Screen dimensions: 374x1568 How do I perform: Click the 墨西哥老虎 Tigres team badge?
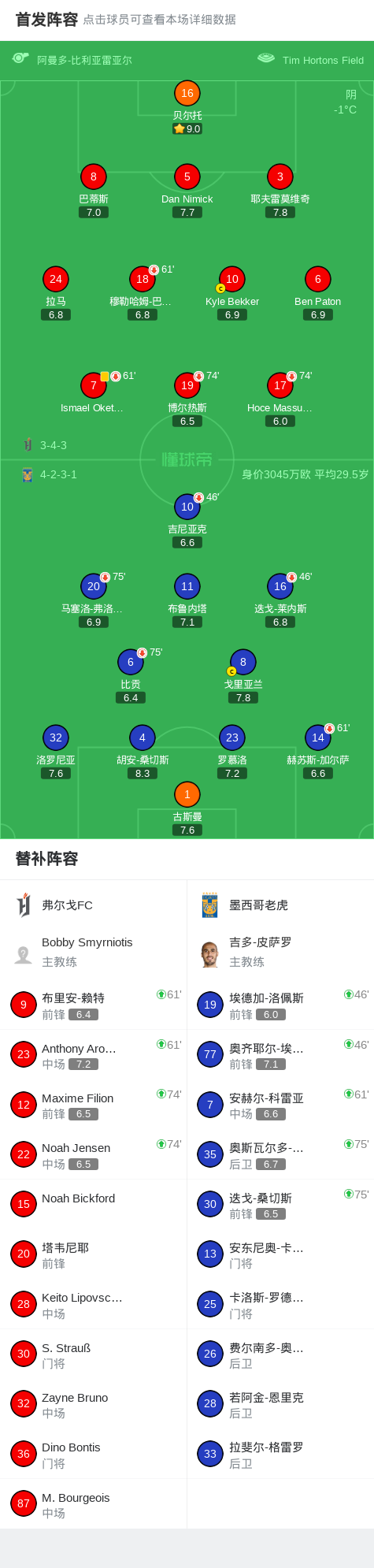pos(209,905)
